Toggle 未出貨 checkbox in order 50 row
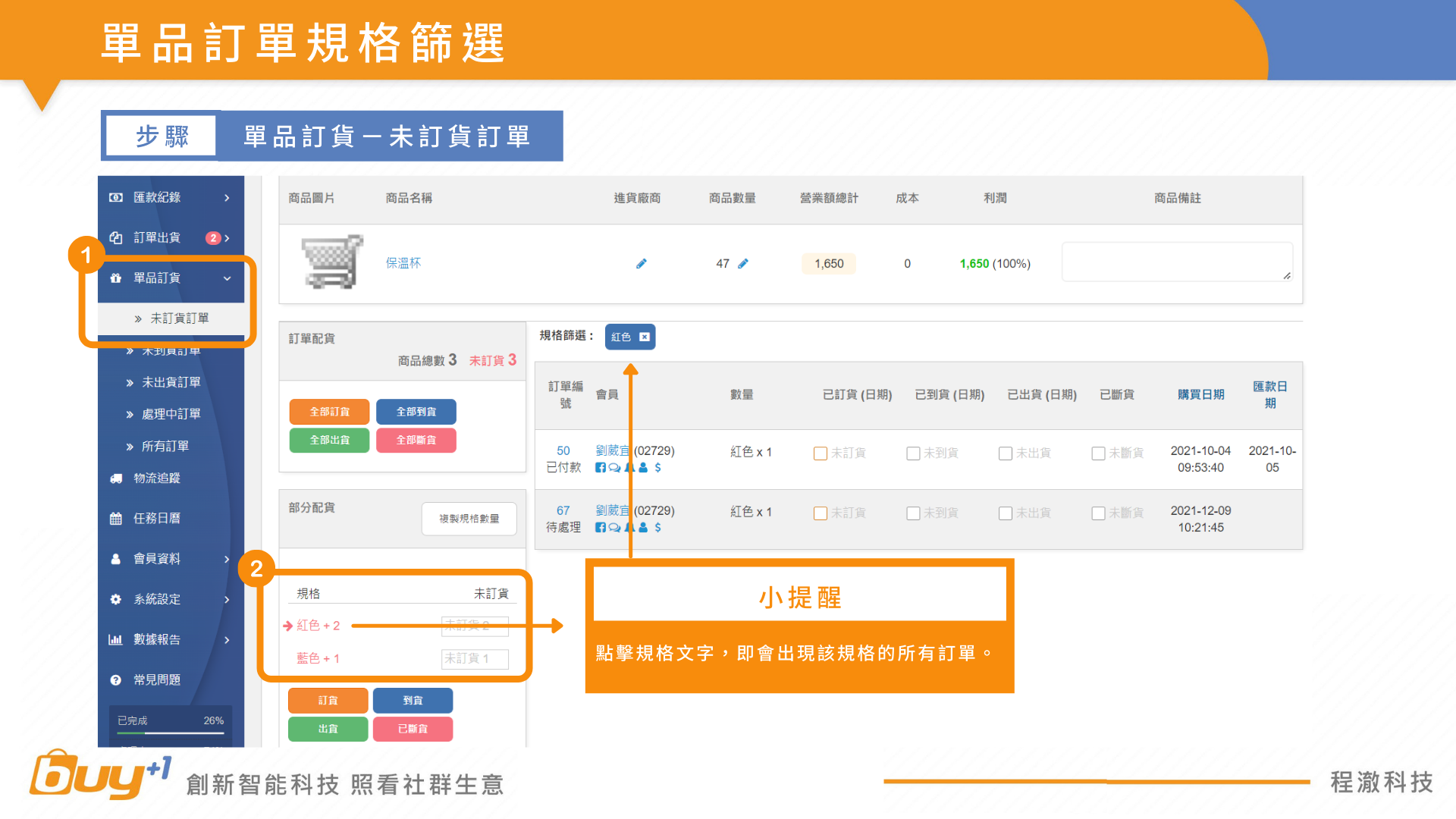 (1006, 453)
